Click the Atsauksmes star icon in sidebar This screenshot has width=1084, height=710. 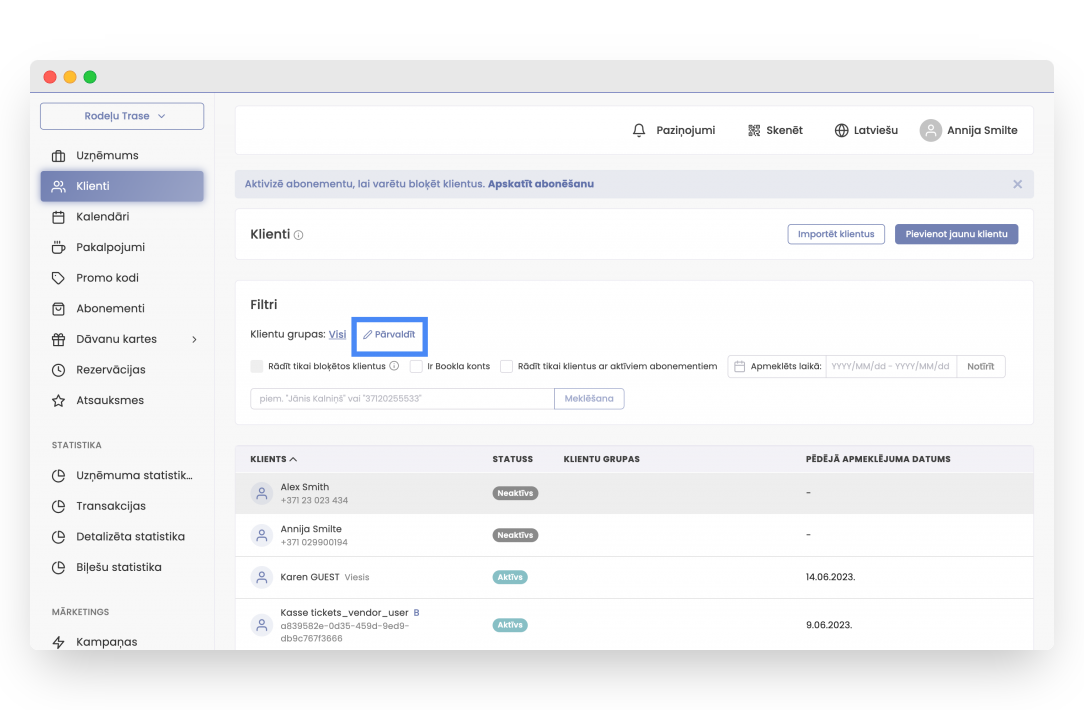[x=58, y=400]
